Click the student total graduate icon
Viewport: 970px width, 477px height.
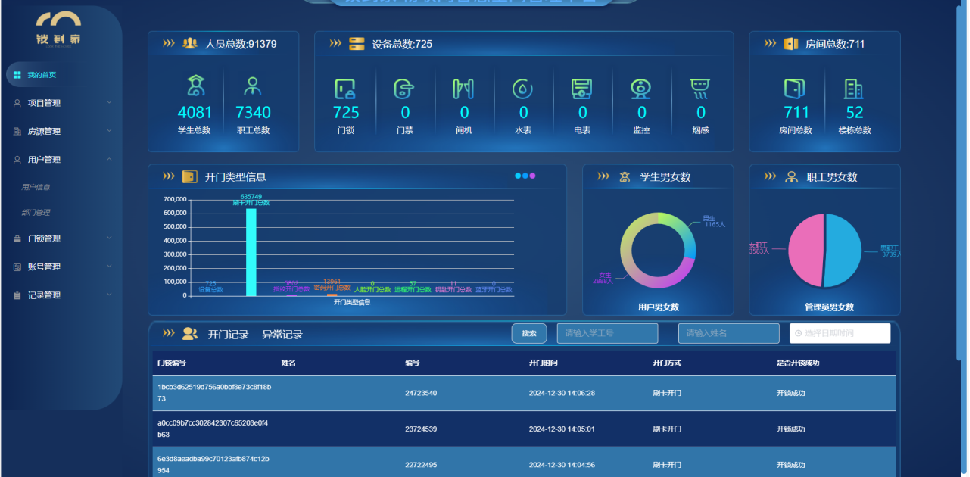click(x=194, y=86)
